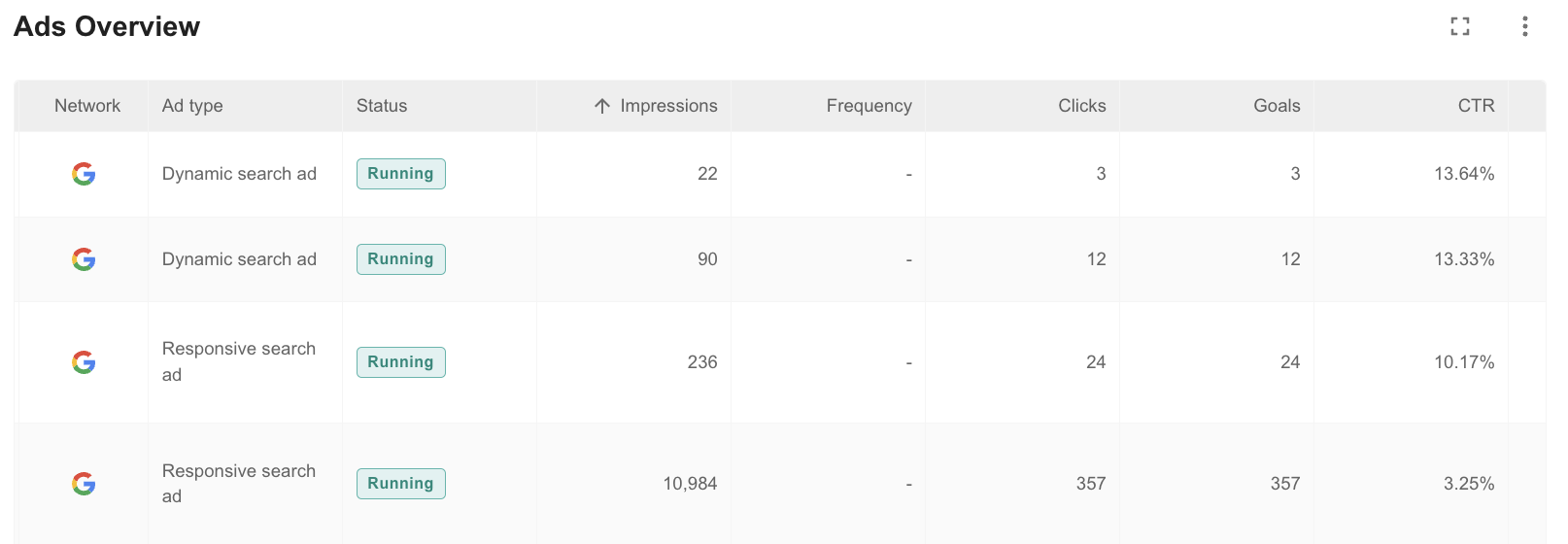Open the three-dot options menu

[x=1524, y=26]
